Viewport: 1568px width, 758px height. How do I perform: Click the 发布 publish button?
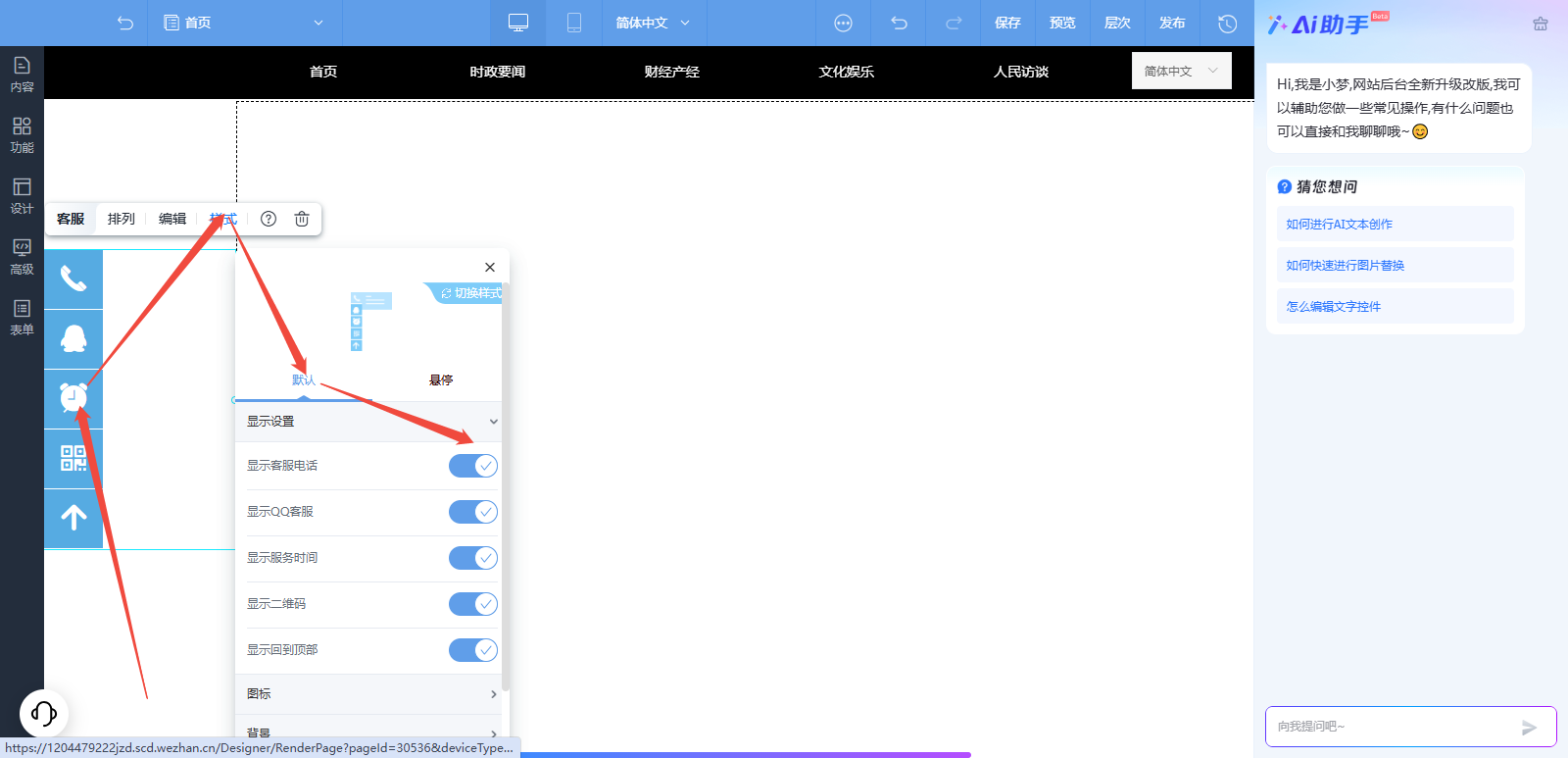(x=1172, y=23)
